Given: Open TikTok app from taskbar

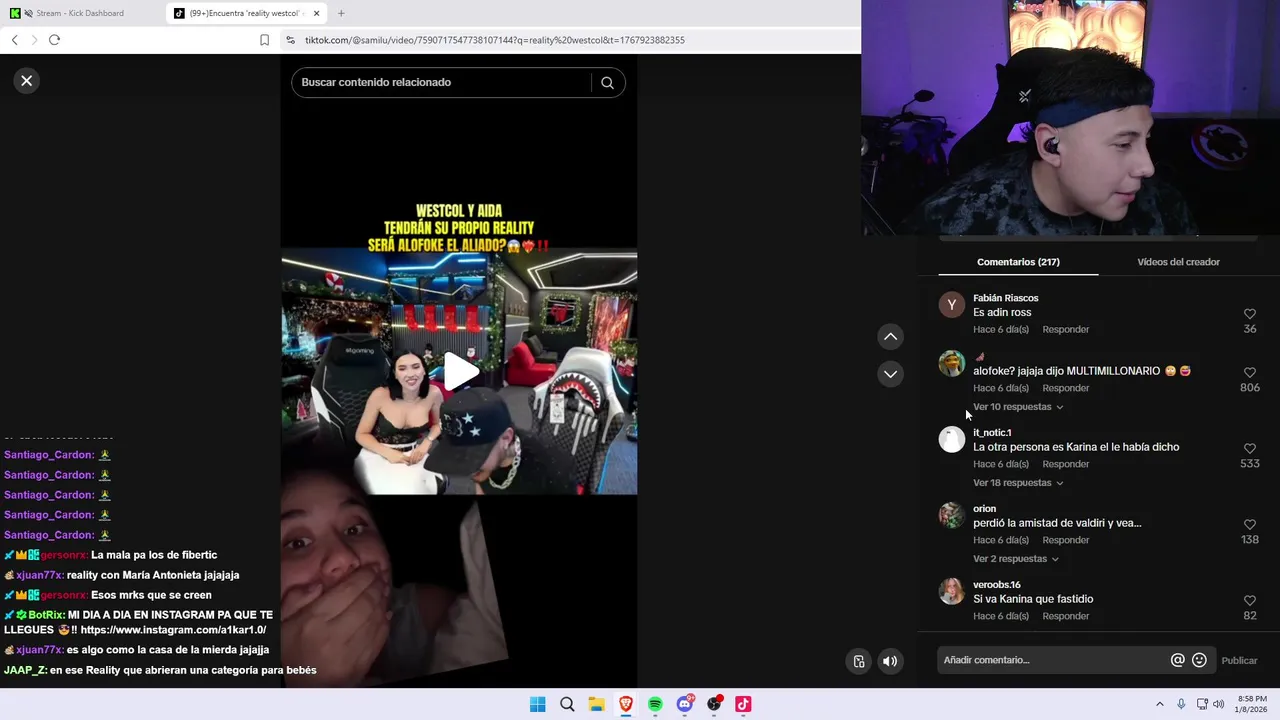Looking at the screenshot, I should (743, 704).
